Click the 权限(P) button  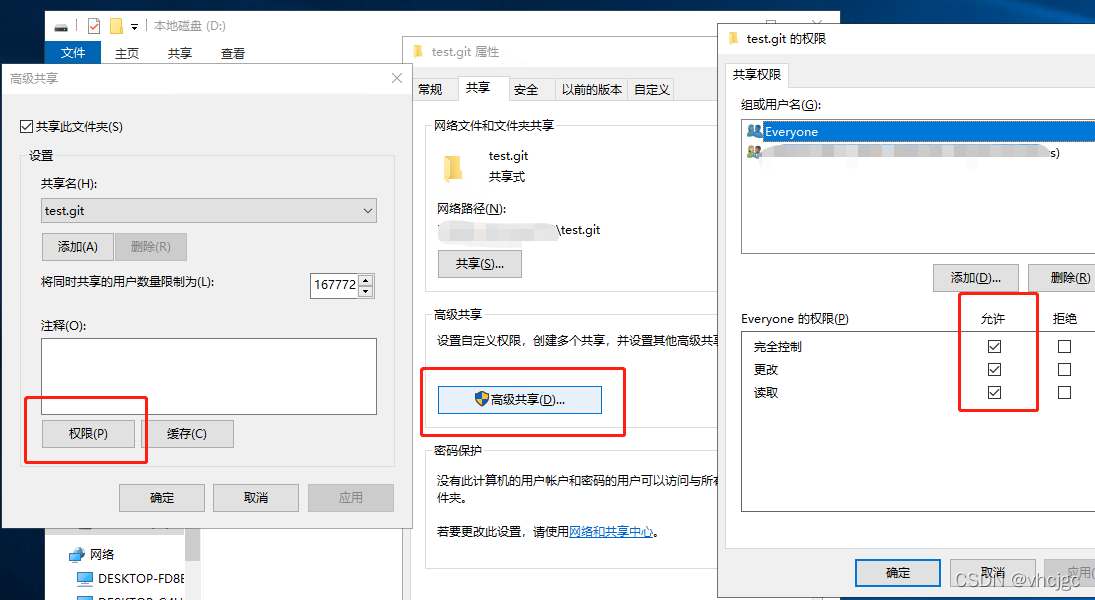tap(88, 434)
